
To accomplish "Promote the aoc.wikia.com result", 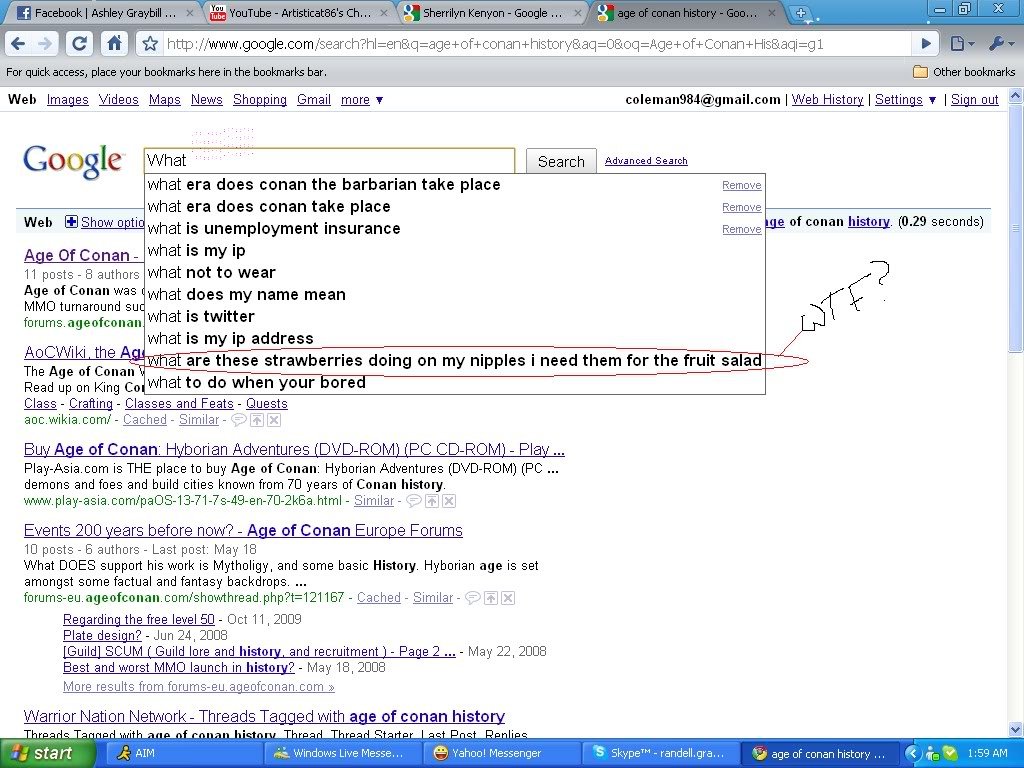I will (x=257, y=420).
